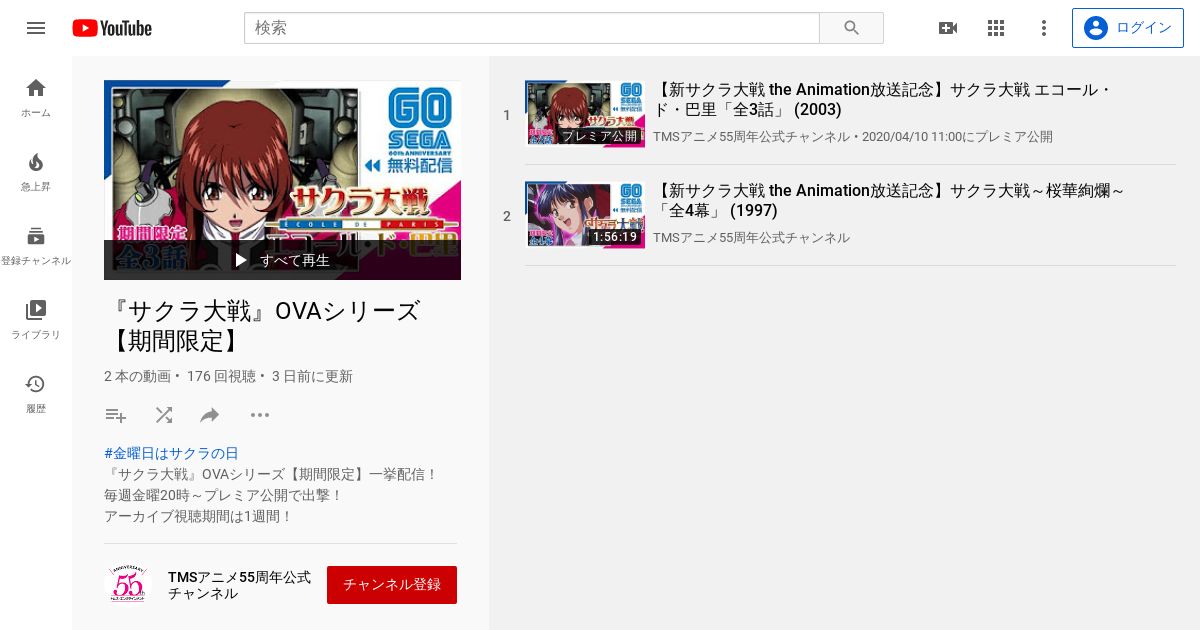Open thumbnail of 桜華絢爛 video

tap(585, 214)
